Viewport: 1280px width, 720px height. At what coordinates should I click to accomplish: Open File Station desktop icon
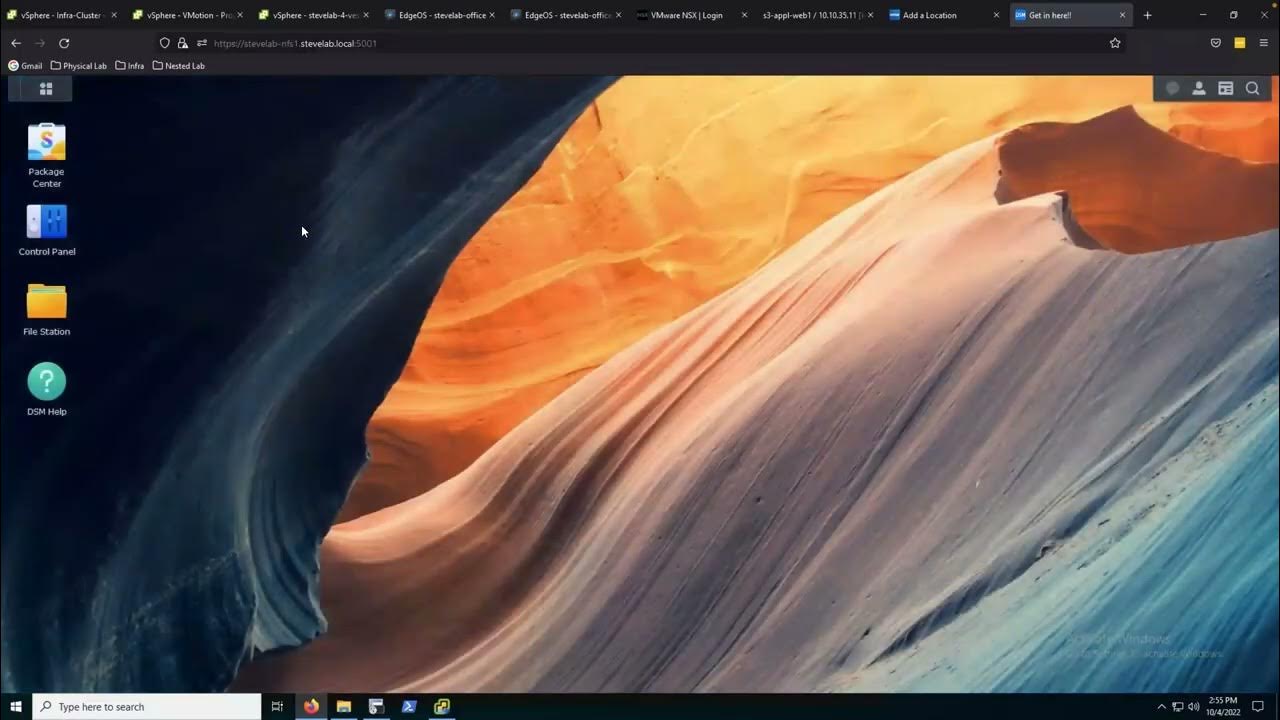[47, 310]
